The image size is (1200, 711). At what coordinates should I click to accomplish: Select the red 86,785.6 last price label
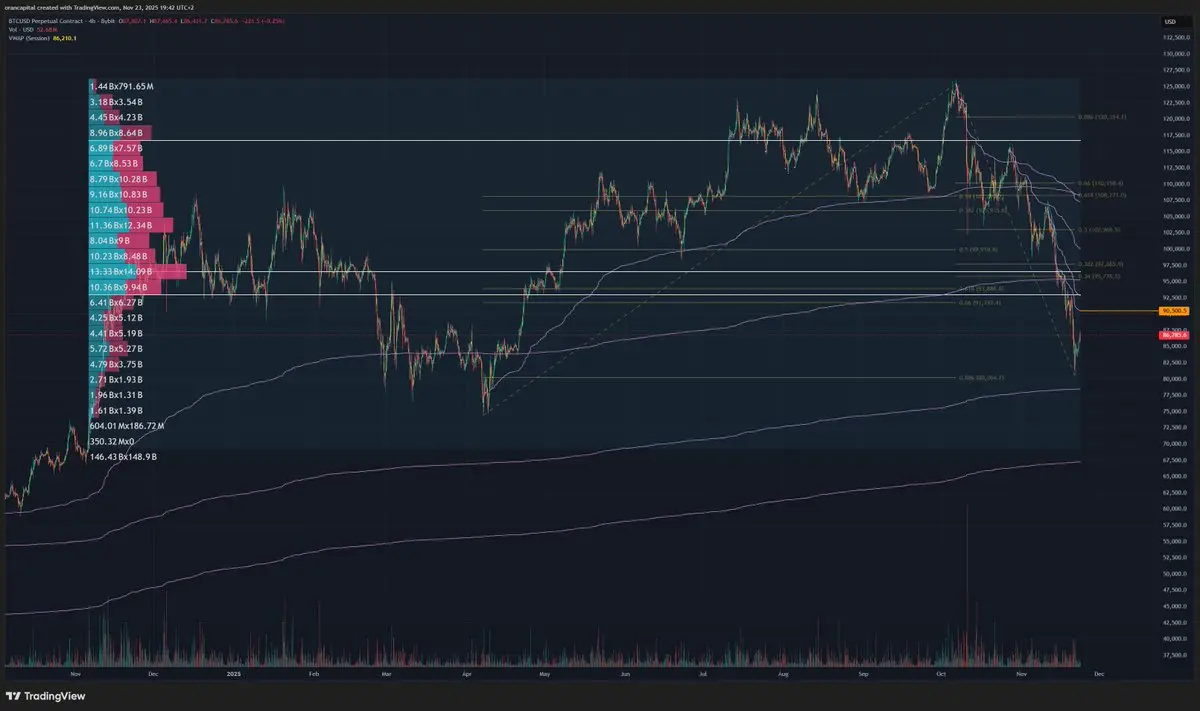tap(1173, 336)
